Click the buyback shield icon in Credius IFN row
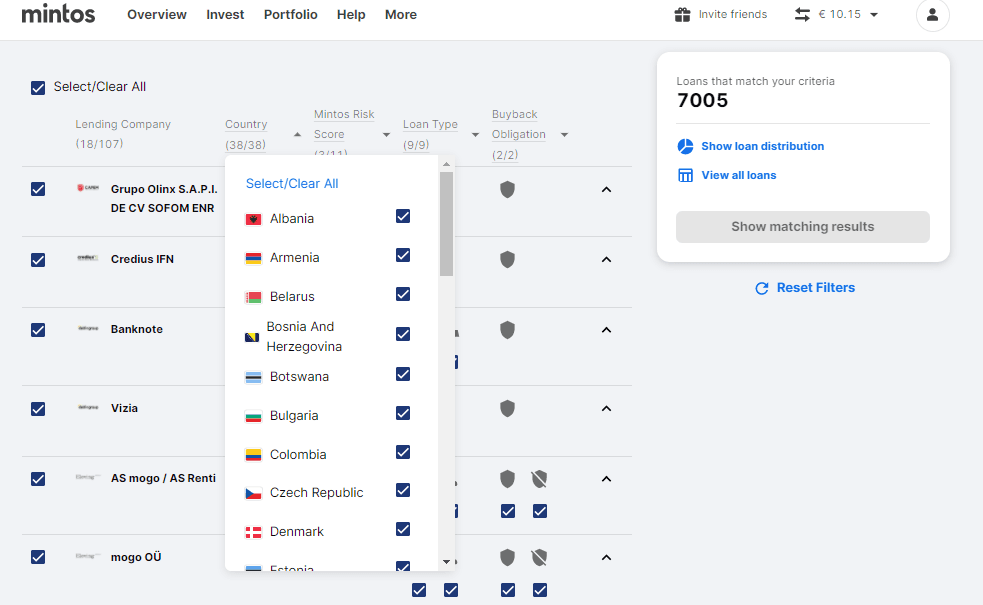The image size is (983, 605). [507, 260]
